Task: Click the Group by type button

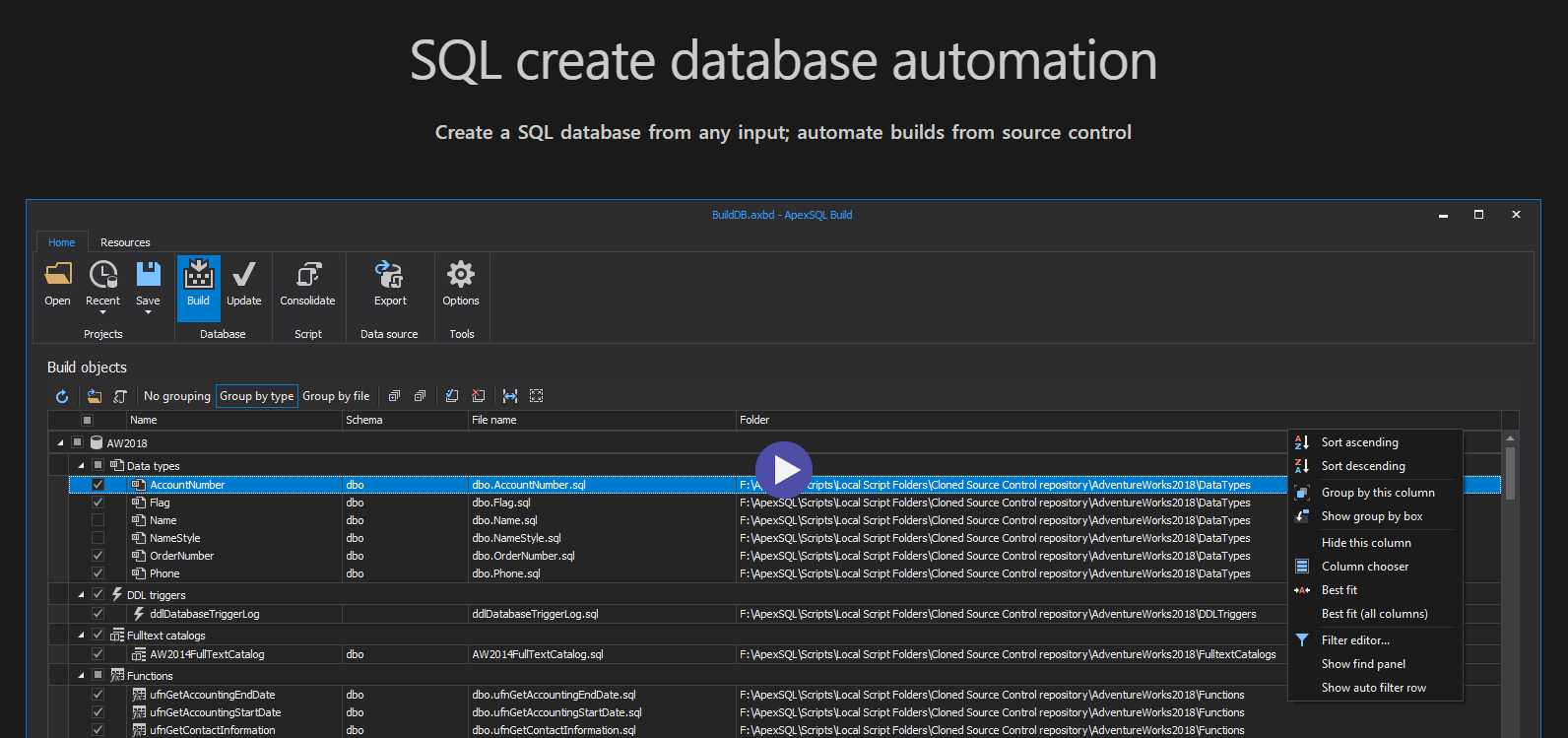Action: [x=257, y=396]
